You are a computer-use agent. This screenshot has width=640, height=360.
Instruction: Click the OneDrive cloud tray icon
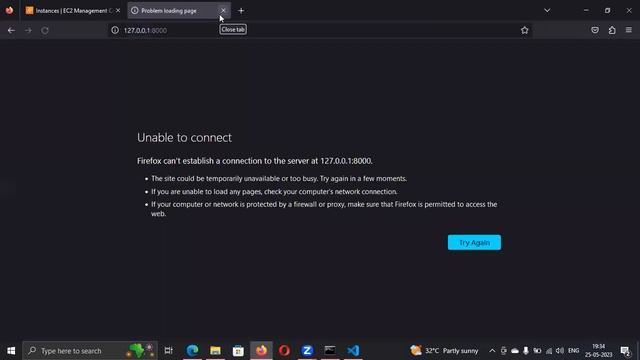(515, 351)
